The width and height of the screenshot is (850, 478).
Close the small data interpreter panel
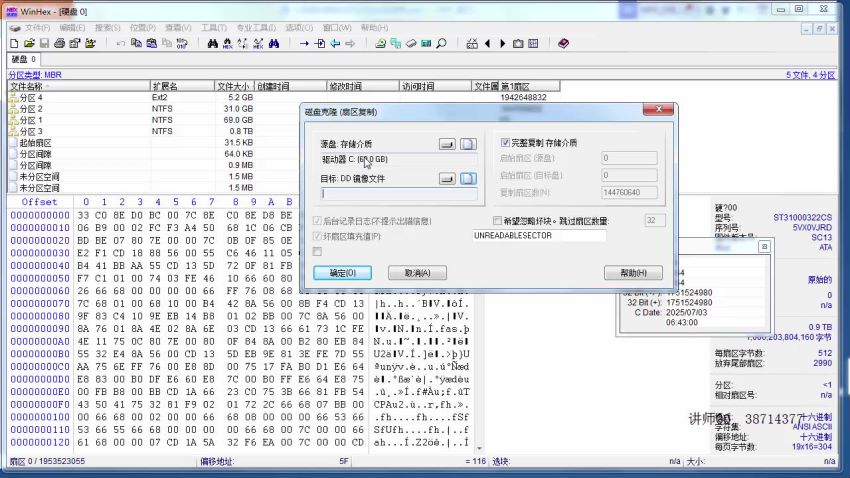(764, 247)
